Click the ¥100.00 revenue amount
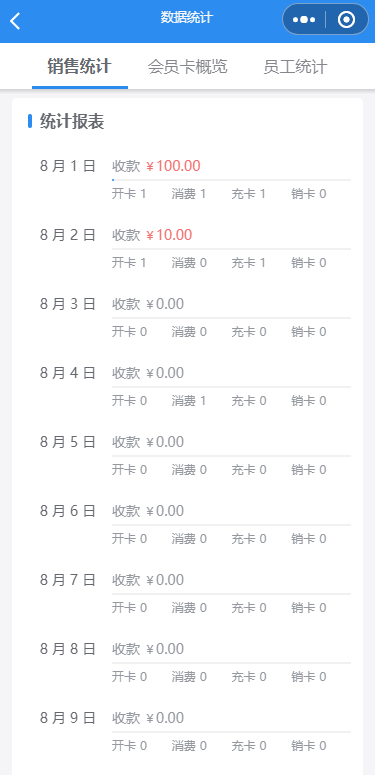The width and height of the screenshot is (375, 775). (x=173, y=166)
